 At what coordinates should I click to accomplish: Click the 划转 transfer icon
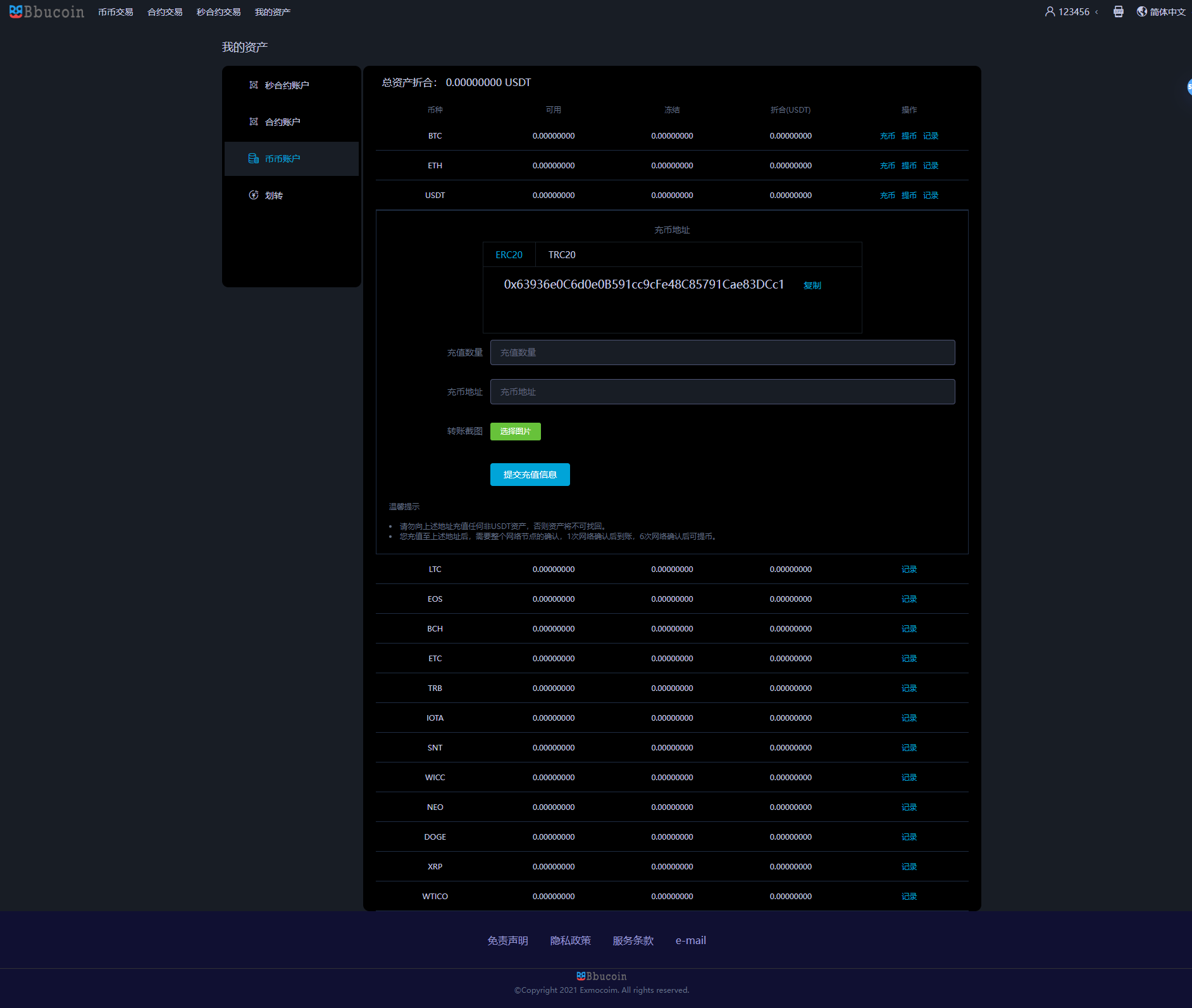[254, 195]
